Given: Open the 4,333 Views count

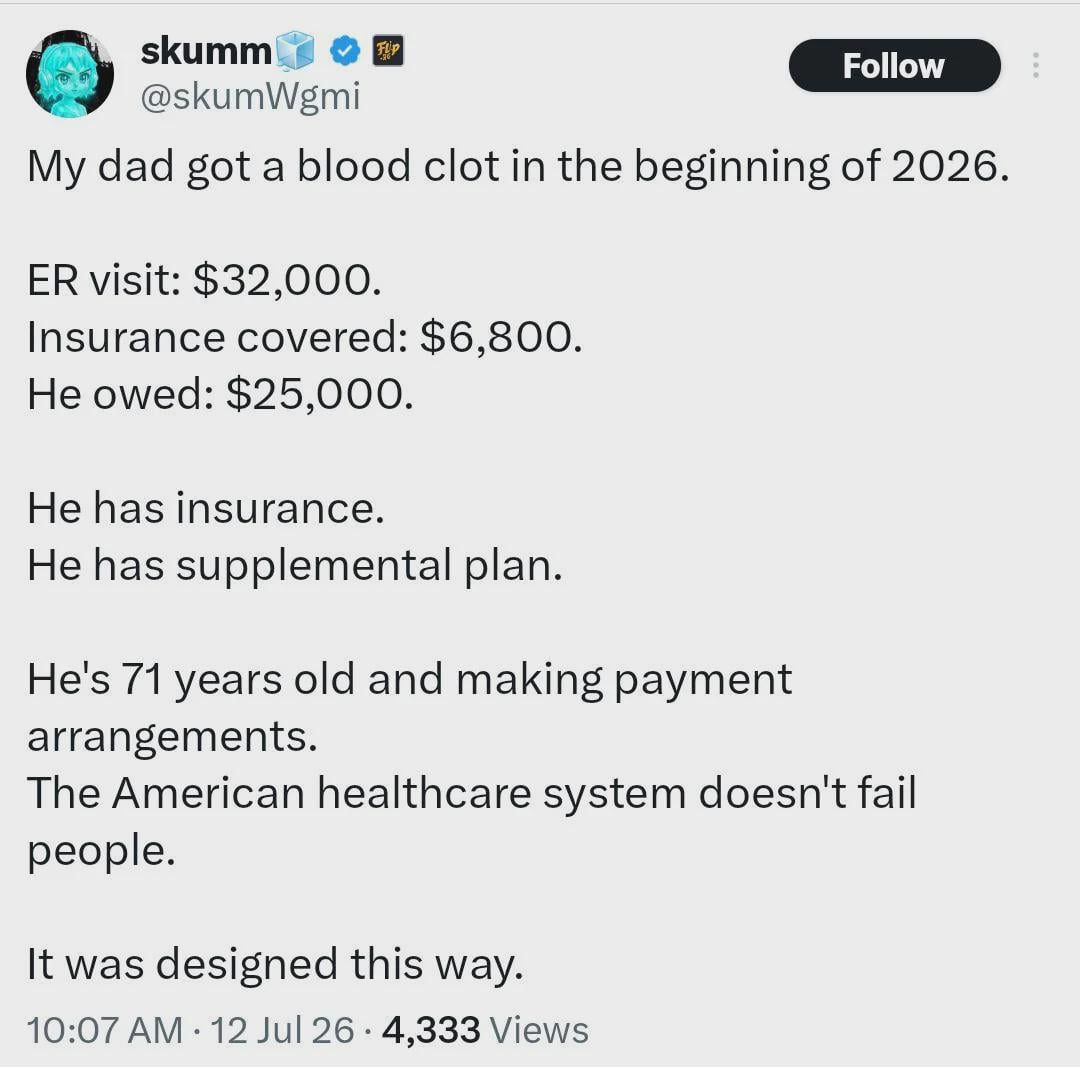Looking at the screenshot, I should click(x=486, y=1030).
